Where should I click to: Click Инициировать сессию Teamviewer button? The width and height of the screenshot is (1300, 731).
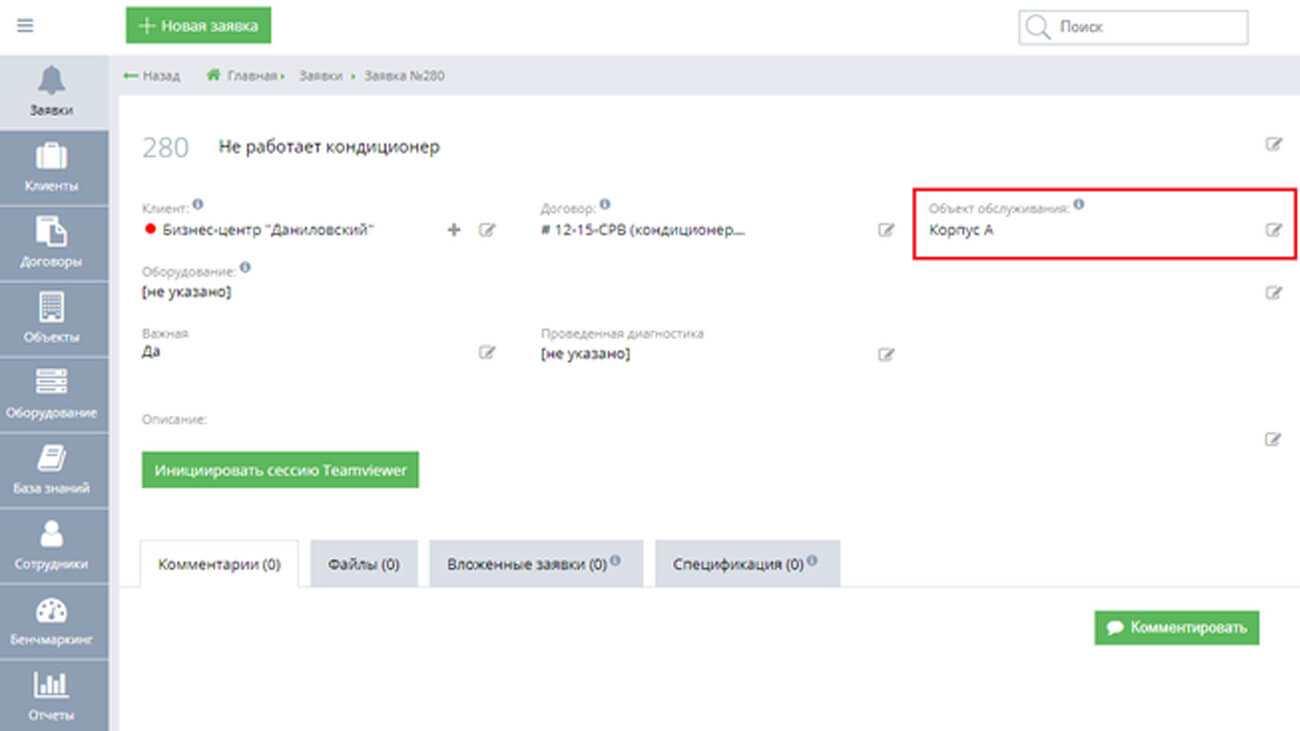coord(280,470)
